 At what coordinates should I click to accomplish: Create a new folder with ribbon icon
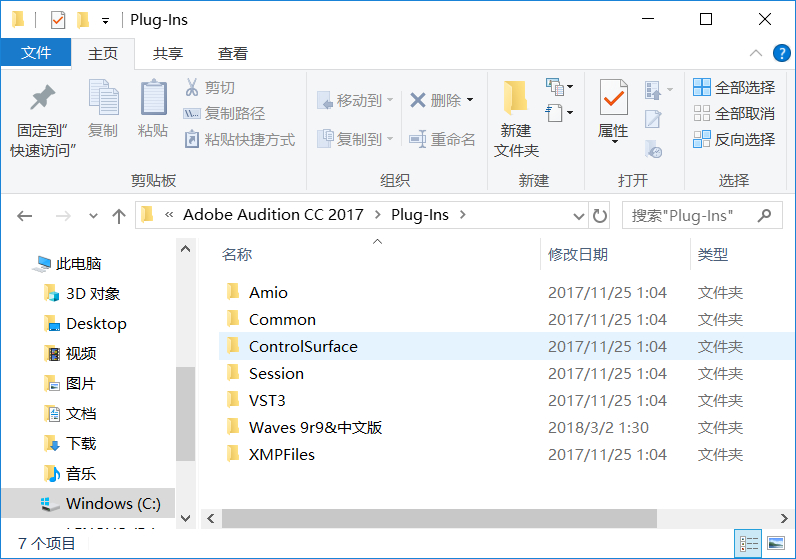click(x=516, y=99)
